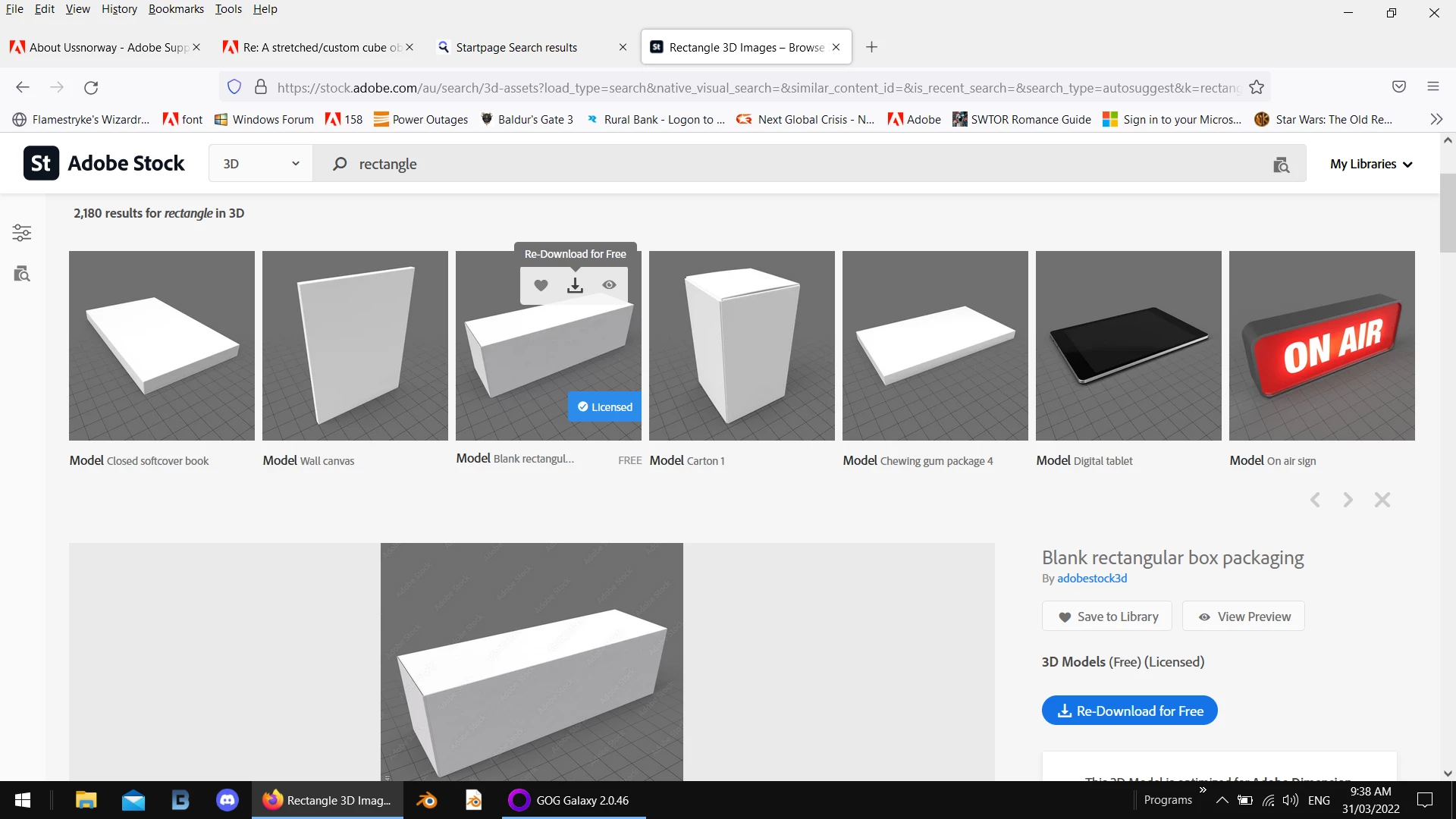Go to next asset with right chevron
The height and width of the screenshot is (819, 1456).
pos(1348,500)
